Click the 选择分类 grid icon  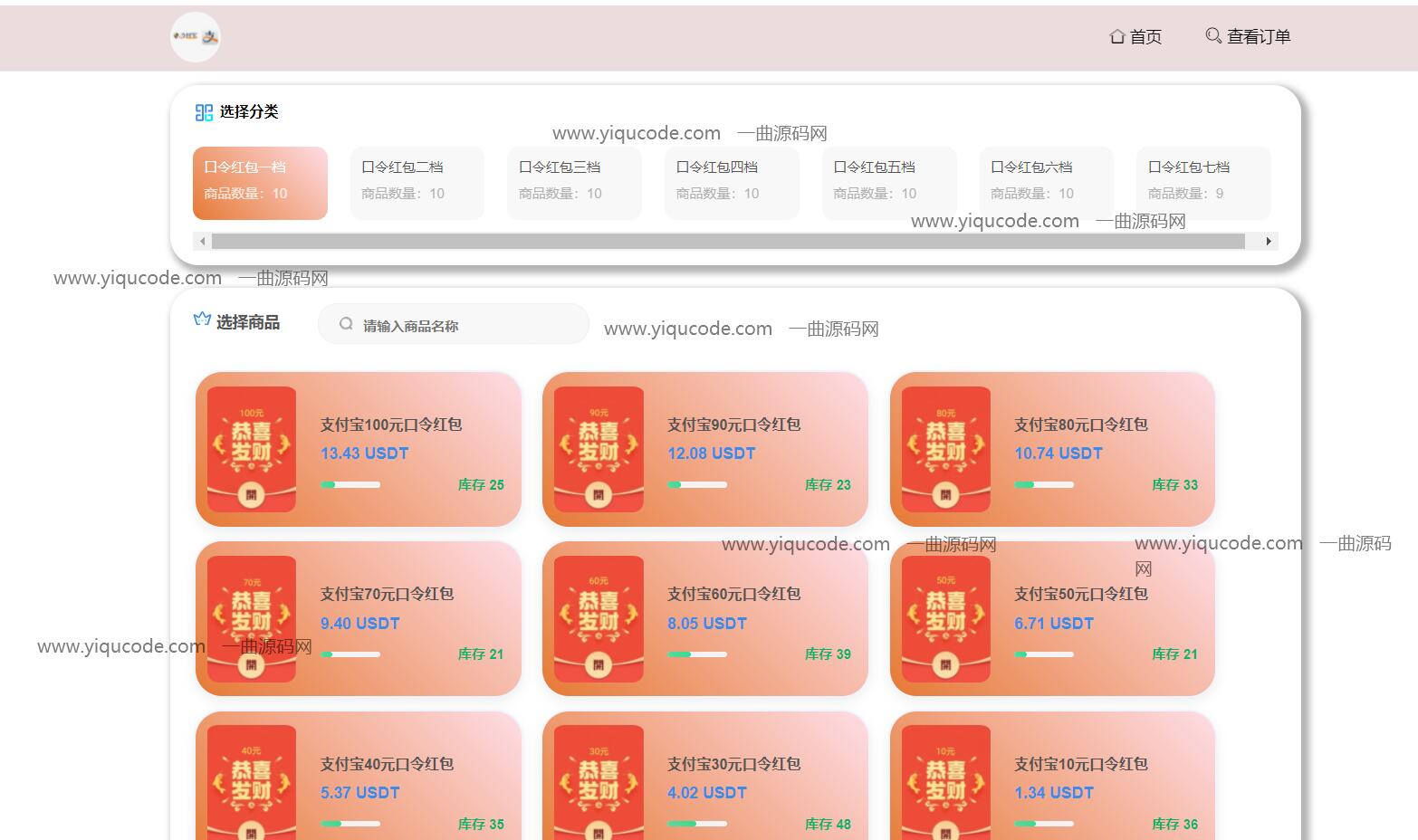(x=204, y=112)
